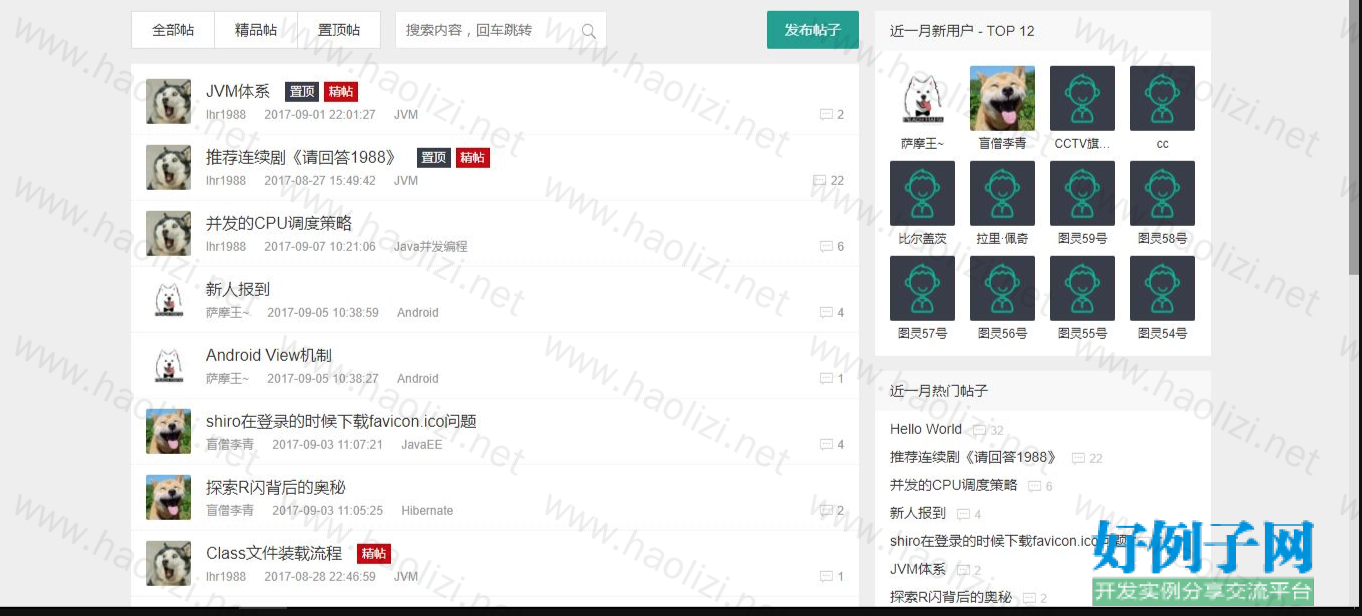The image size is (1362, 616).
Task: Open Hello World in hot posts list
Action: pyautogui.click(x=926, y=429)
